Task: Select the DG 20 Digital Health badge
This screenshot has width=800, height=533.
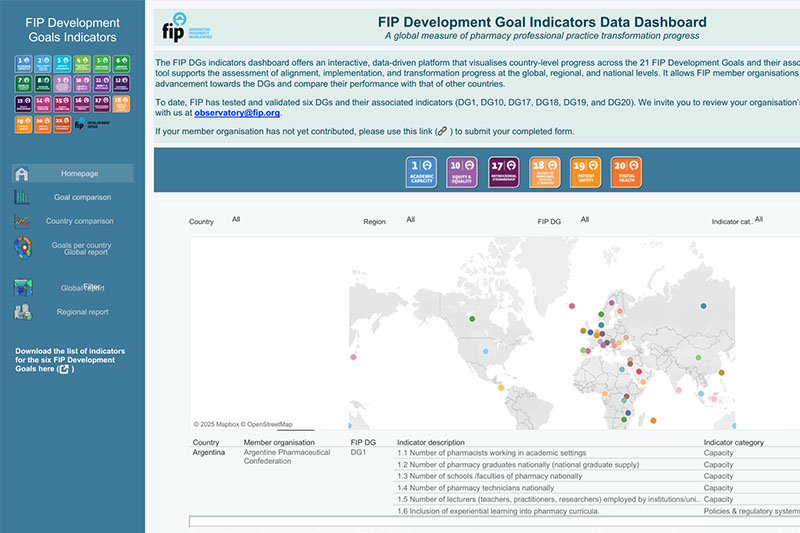Action: pos(626,172)
